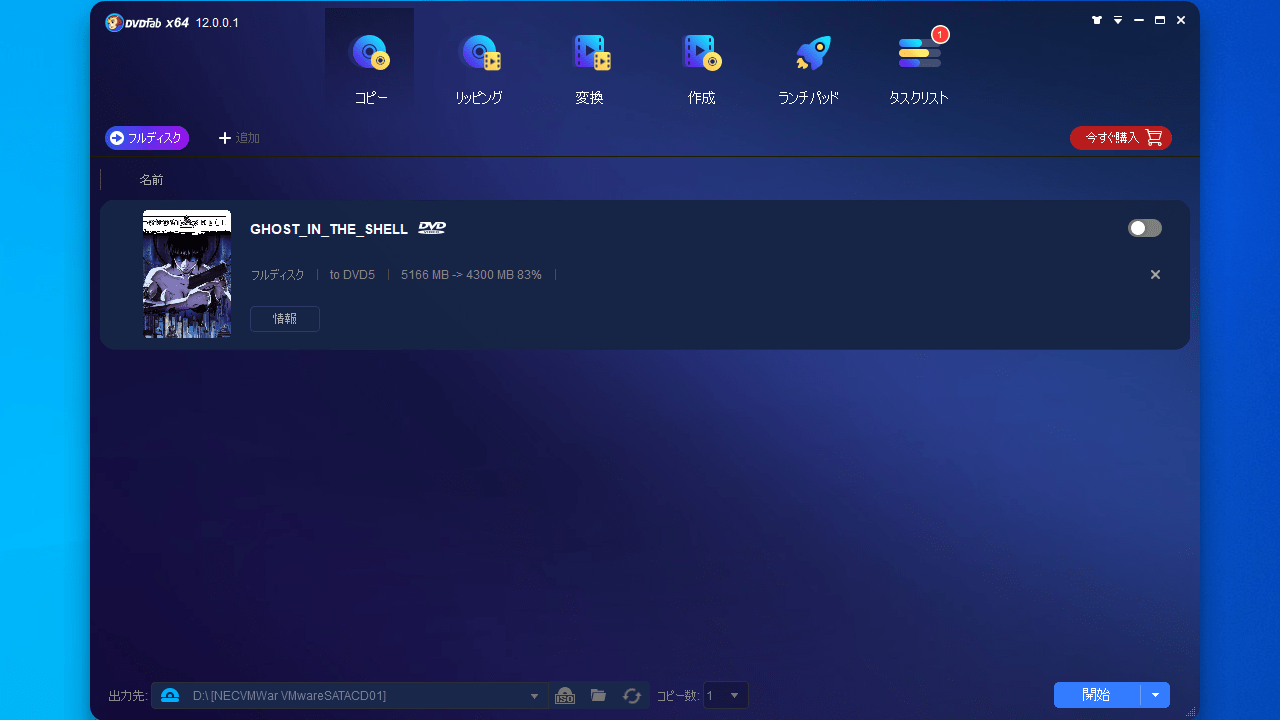This screenshot has height=720, width=1280.
Task: Click the notification badge on task list
Action: point(940,34)
